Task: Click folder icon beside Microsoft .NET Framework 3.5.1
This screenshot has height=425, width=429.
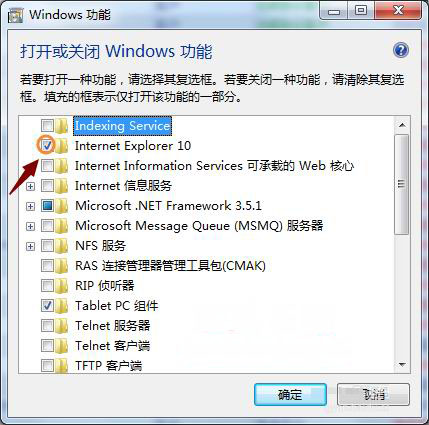Action: click(62, 206)
